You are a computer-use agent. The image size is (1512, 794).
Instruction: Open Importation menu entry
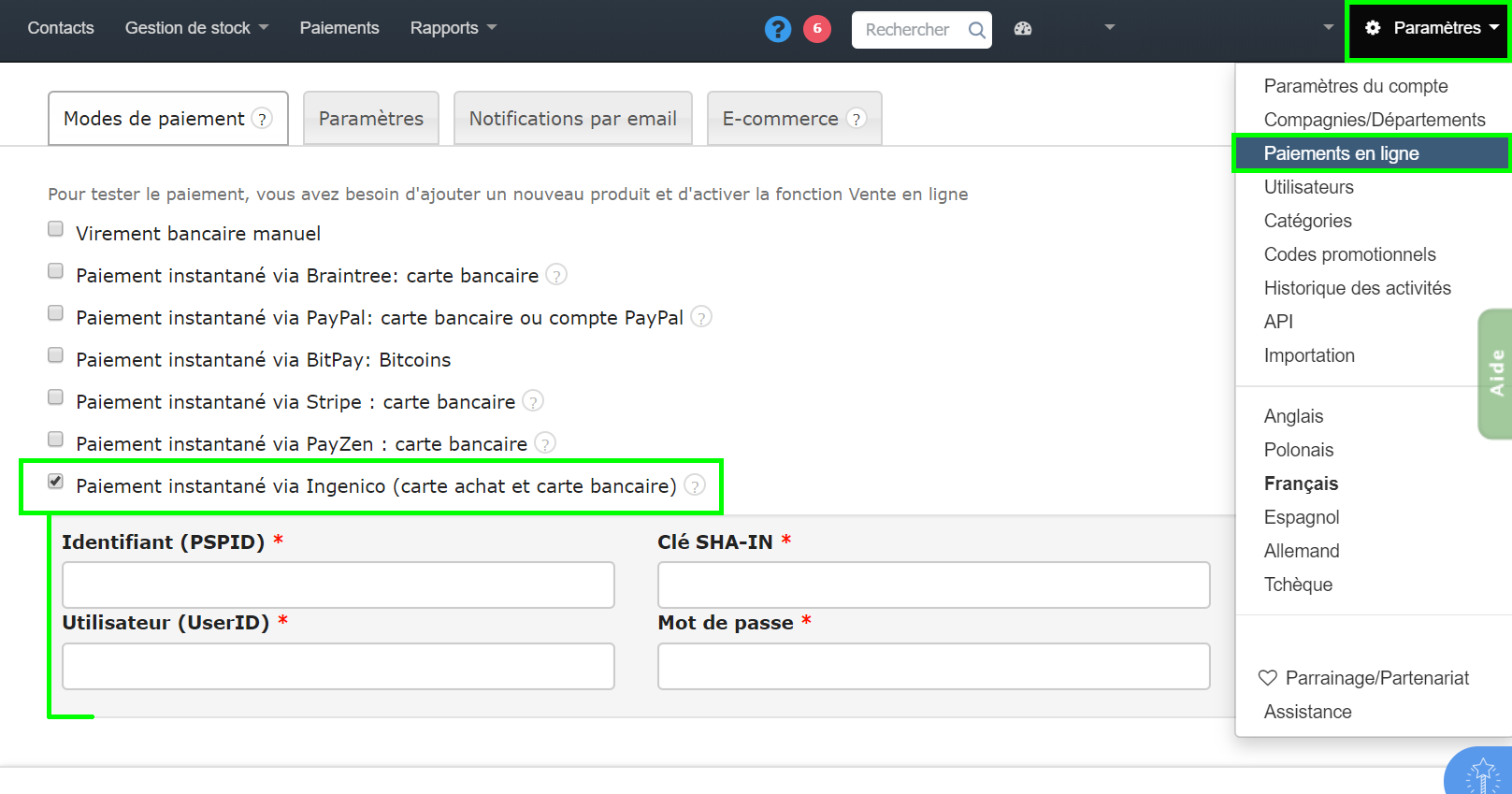click(1309, 355)
